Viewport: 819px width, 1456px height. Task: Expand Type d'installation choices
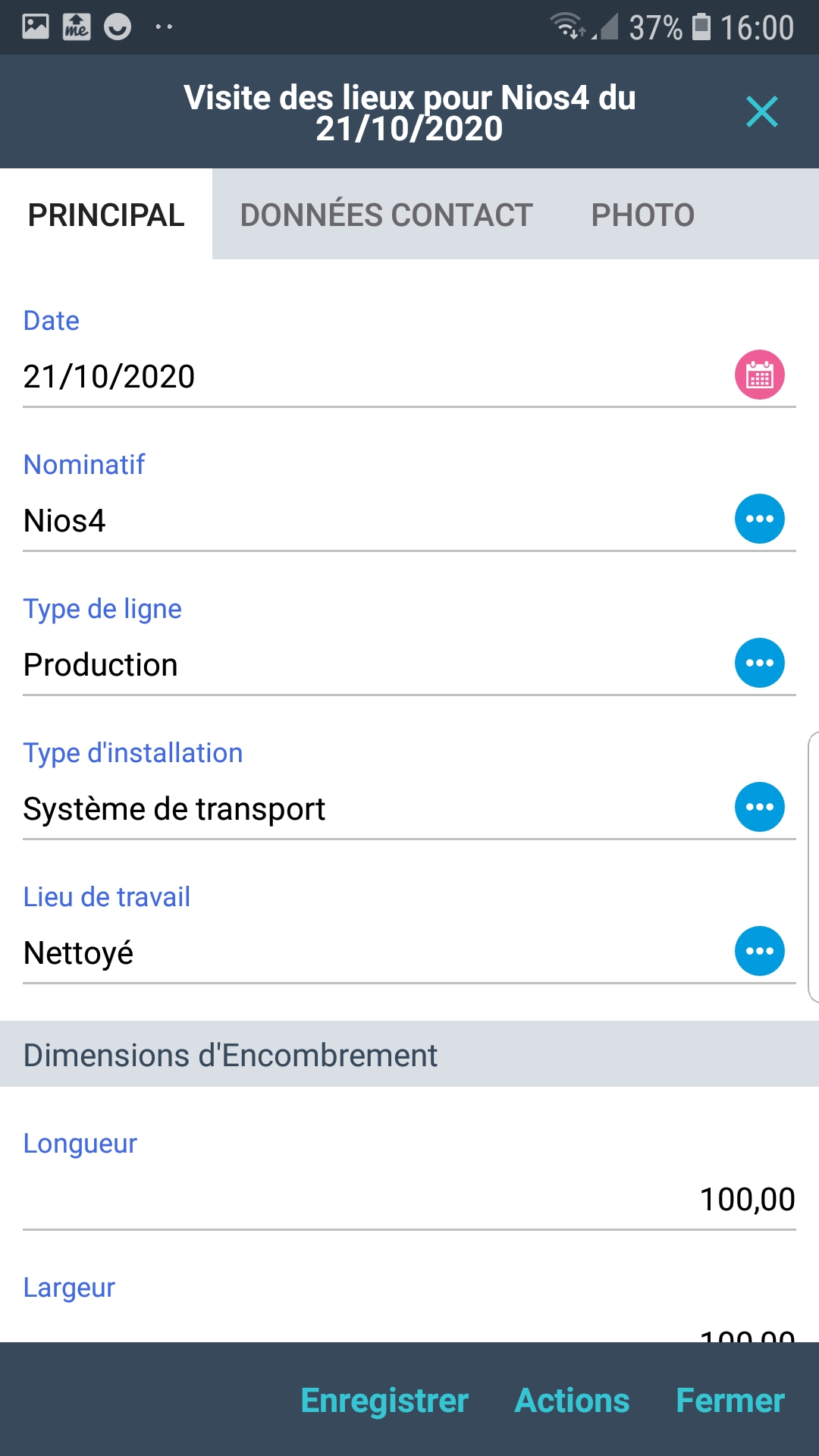pyautogui.click(x=759, y=807)
